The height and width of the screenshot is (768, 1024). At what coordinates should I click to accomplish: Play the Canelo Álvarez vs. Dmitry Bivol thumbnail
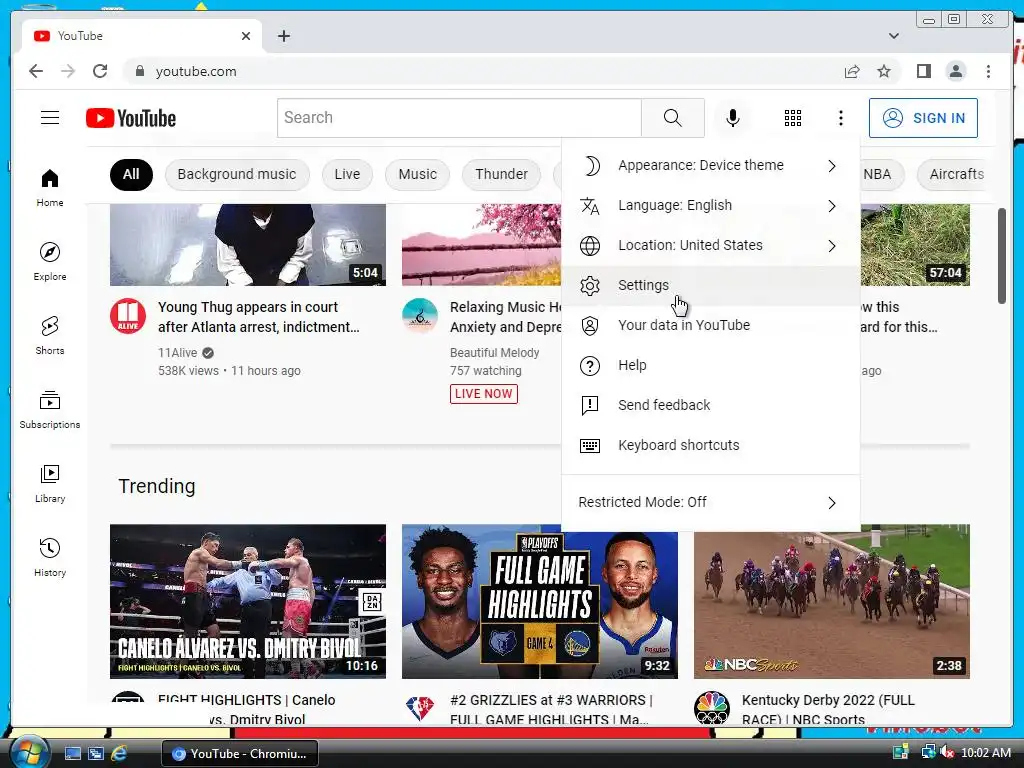point(248,601)
